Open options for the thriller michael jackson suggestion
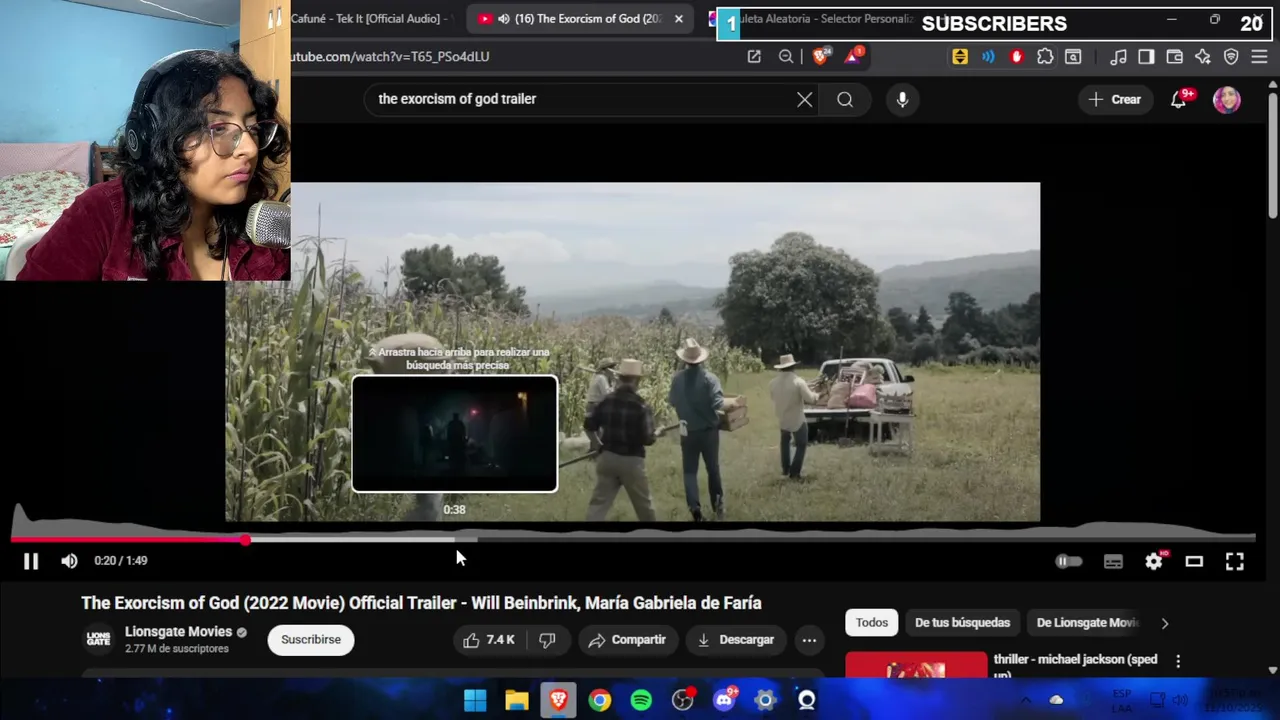 point(1178,661)
